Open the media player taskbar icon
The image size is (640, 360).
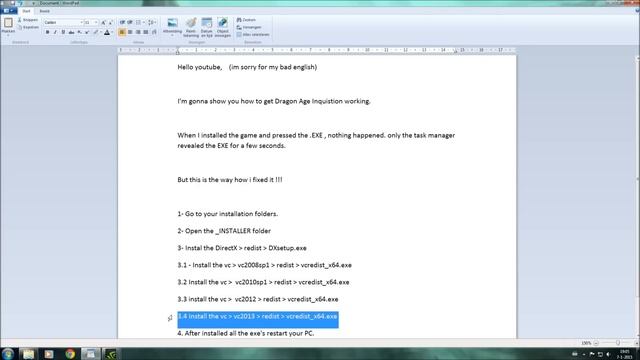49,354
